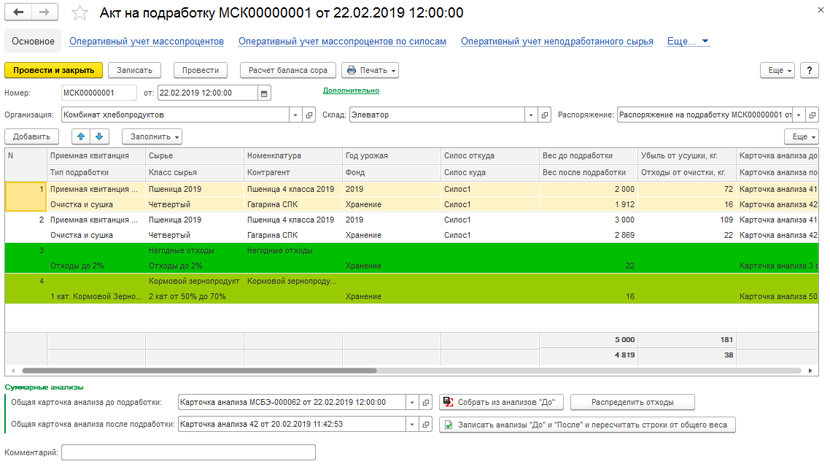Viewport: 830px width, 464px height.
Task: Expand the Заполнить dropdown menu
Action: pos(152,137)
